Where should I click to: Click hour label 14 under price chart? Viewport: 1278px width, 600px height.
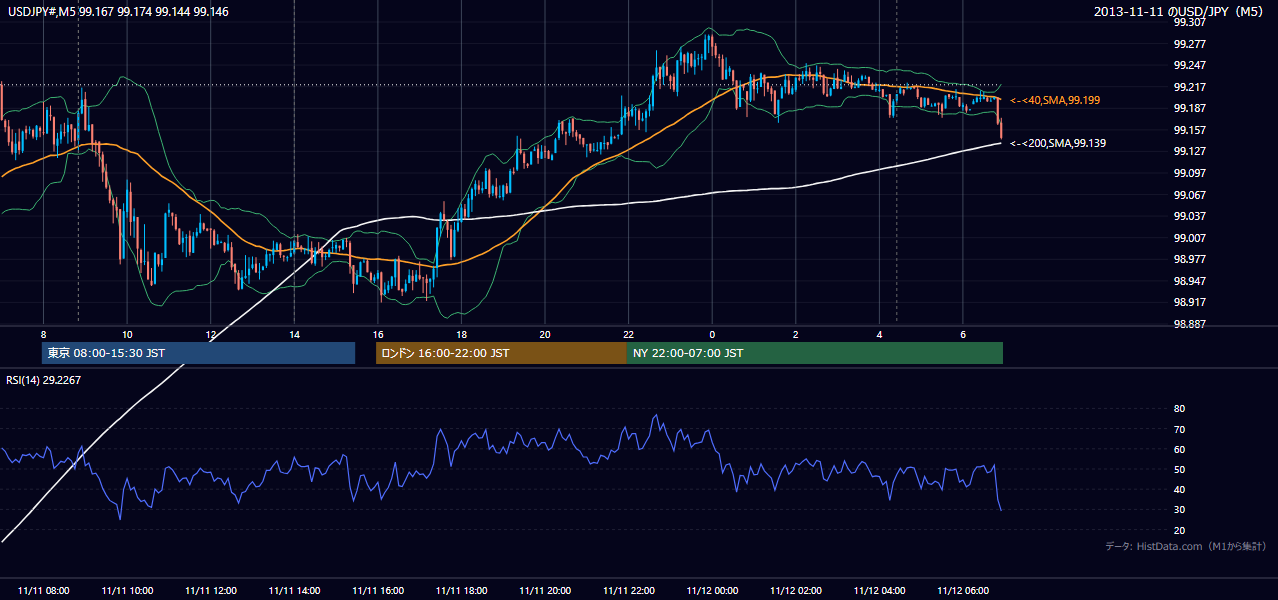[x=294, y=334]
